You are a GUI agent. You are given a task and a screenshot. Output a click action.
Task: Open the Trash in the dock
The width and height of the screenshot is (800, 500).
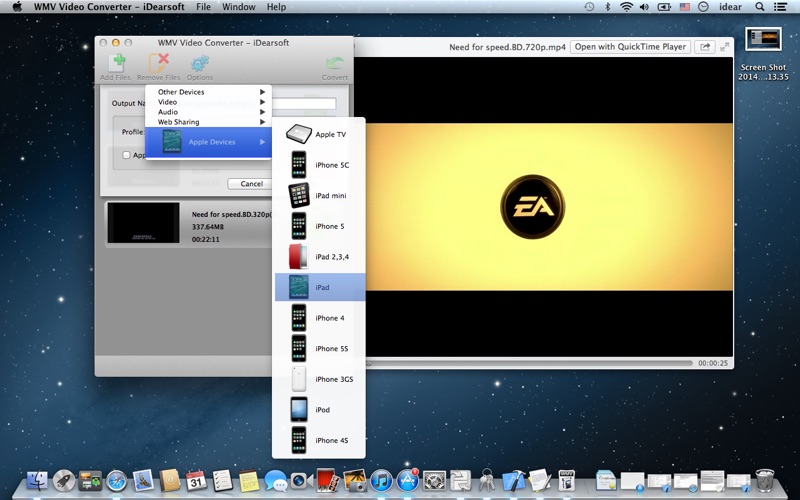(x=764, y=480)
